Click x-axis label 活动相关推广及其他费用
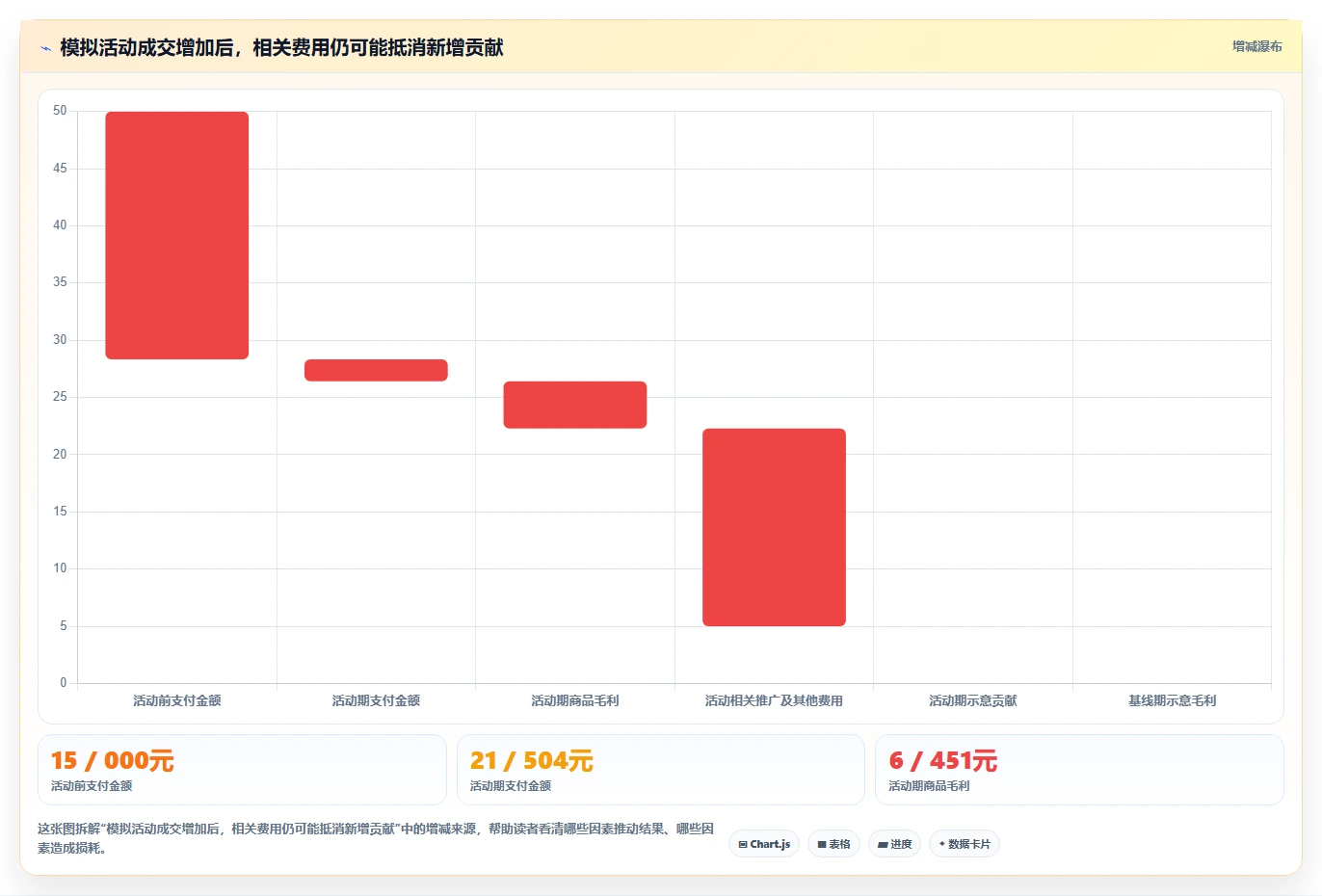 (774, 700)
